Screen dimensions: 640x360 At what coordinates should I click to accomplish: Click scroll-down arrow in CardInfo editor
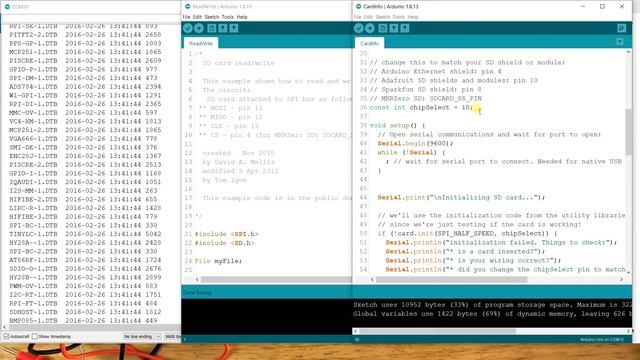pyautogui.click(x=628, y=271)
